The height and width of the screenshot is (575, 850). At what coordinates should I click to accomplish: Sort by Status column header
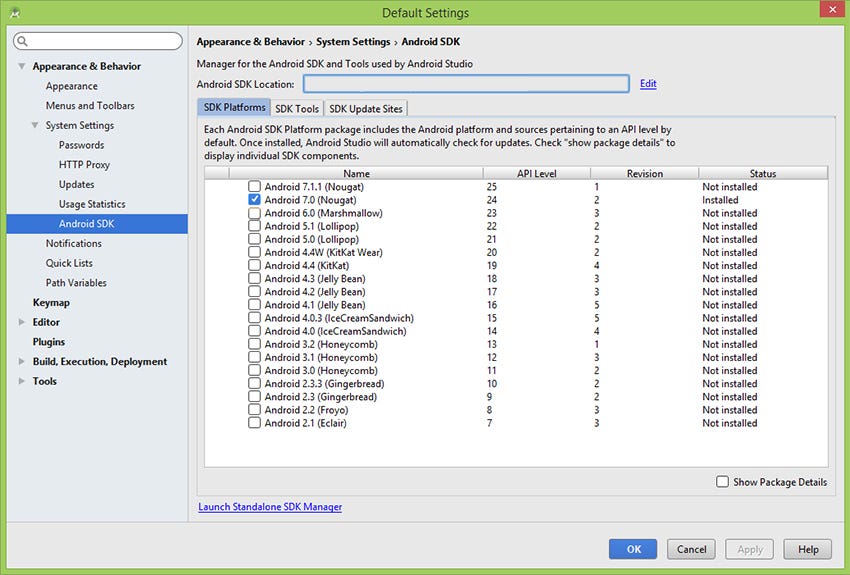coord(763,173)
